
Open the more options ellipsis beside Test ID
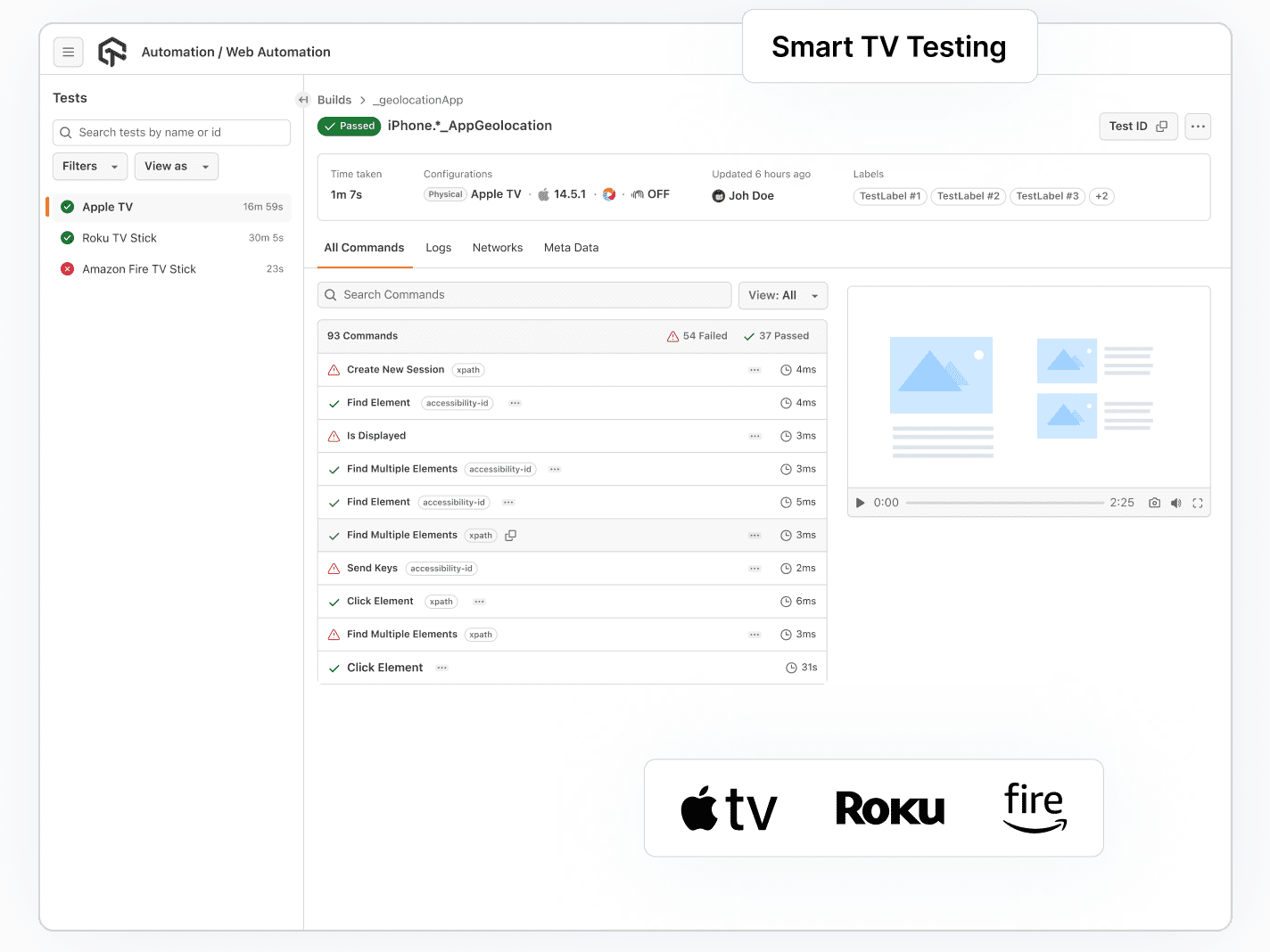pos(1198,127)
